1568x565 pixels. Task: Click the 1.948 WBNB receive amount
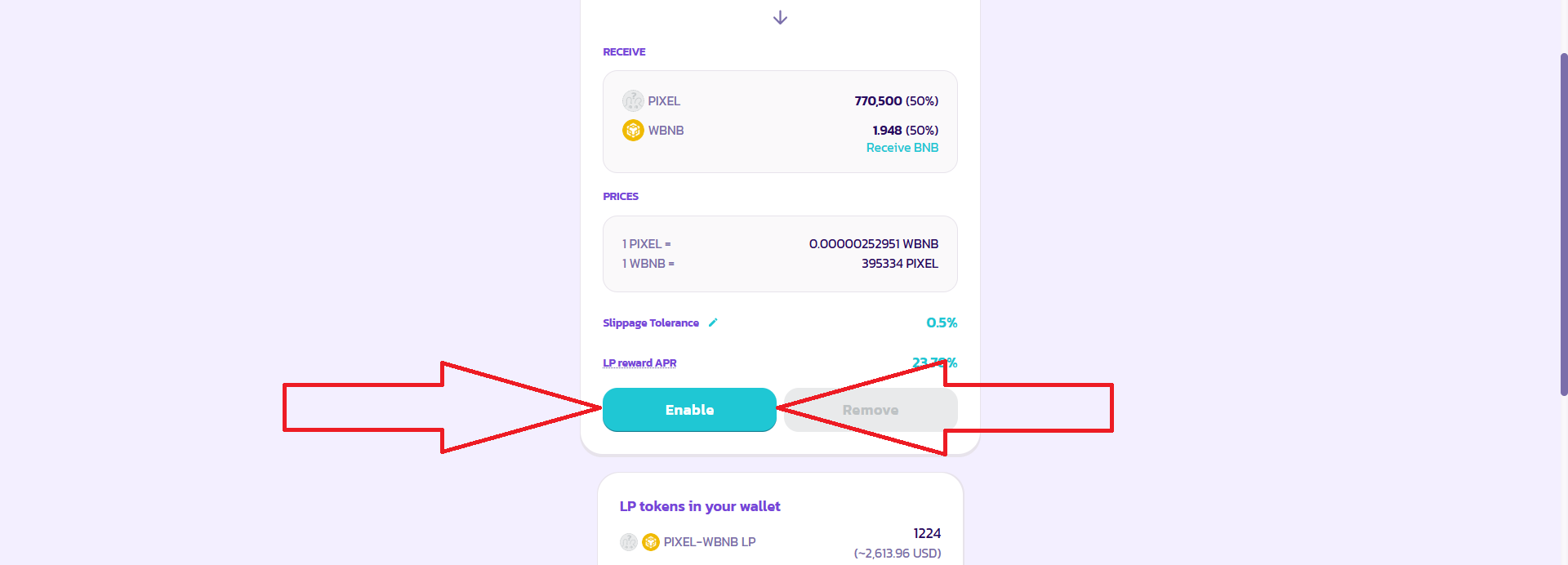(x=887, y=131)
